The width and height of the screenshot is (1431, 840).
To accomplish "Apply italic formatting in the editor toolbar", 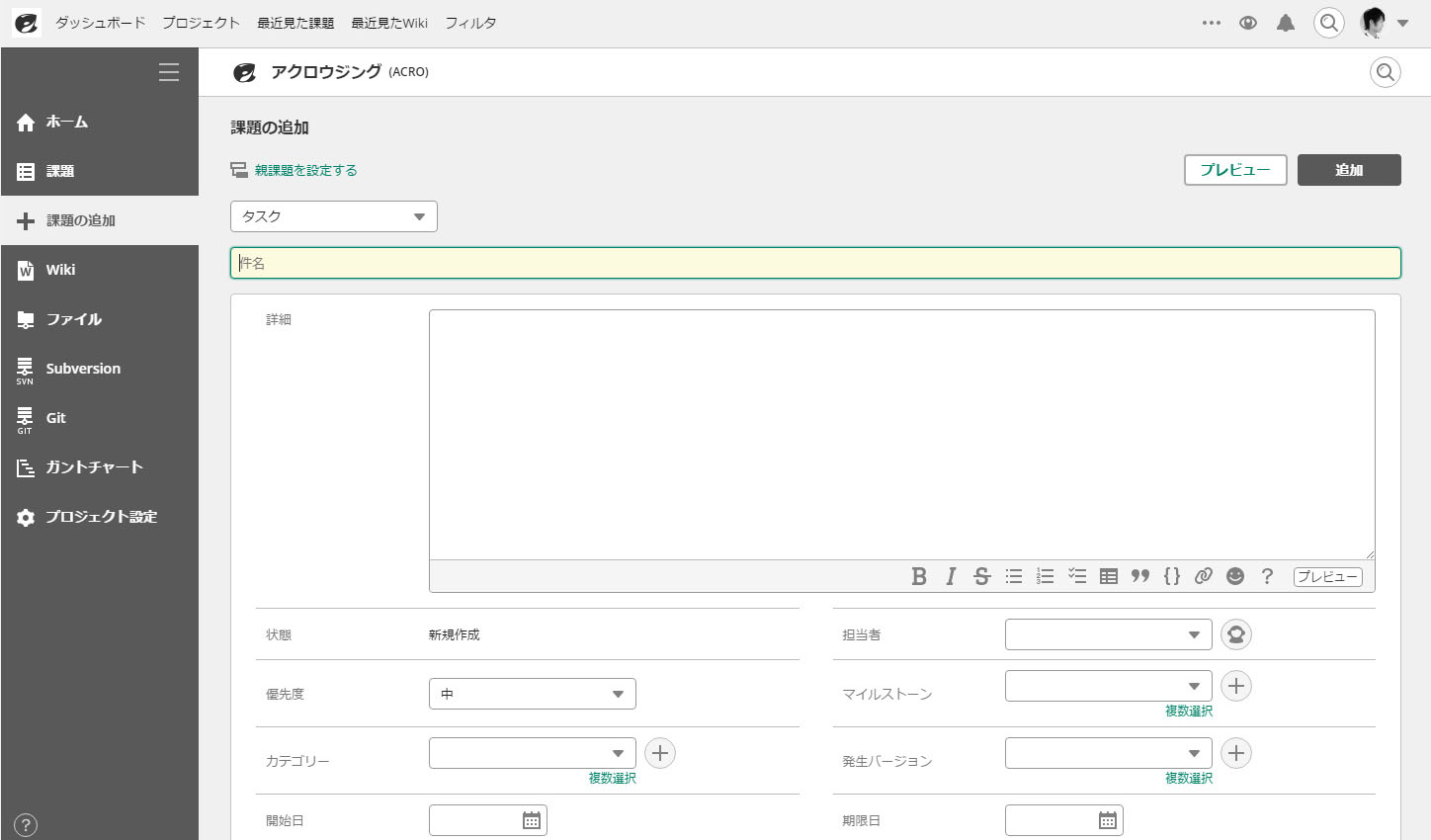I will 951,577.
